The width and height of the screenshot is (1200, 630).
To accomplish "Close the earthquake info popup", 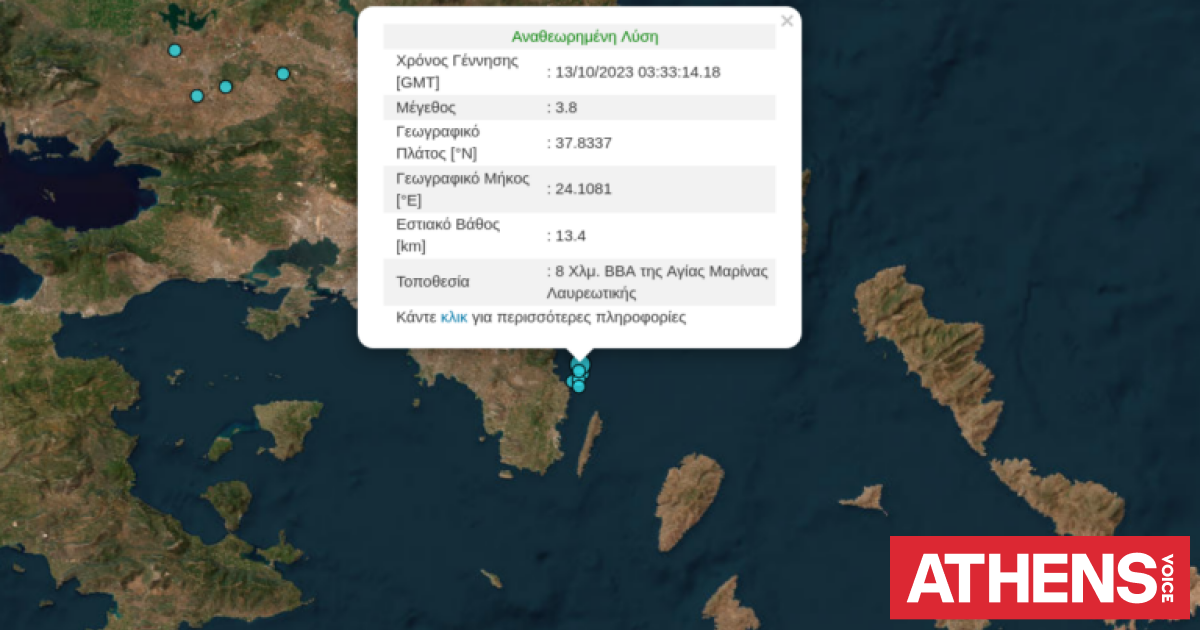I will [x=787, y=21].
